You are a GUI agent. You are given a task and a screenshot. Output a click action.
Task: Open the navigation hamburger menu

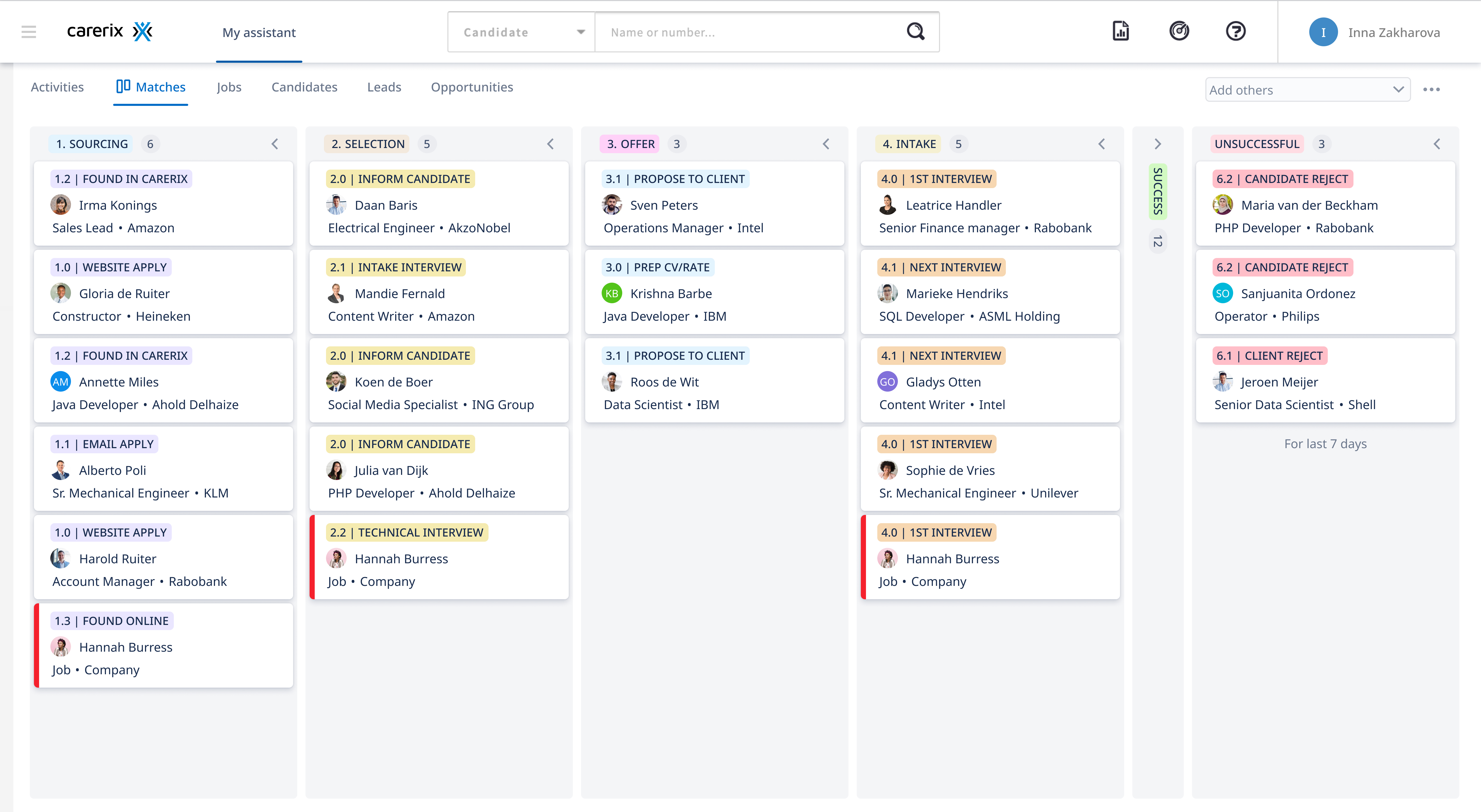click(x=28, y=32)
